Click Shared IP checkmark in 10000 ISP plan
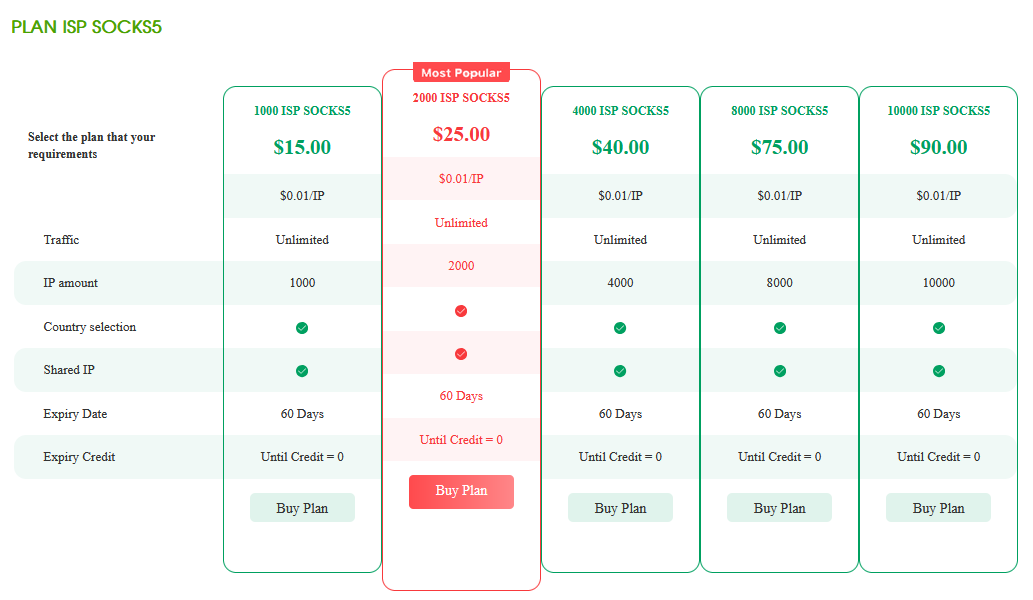 coord(939,371)
